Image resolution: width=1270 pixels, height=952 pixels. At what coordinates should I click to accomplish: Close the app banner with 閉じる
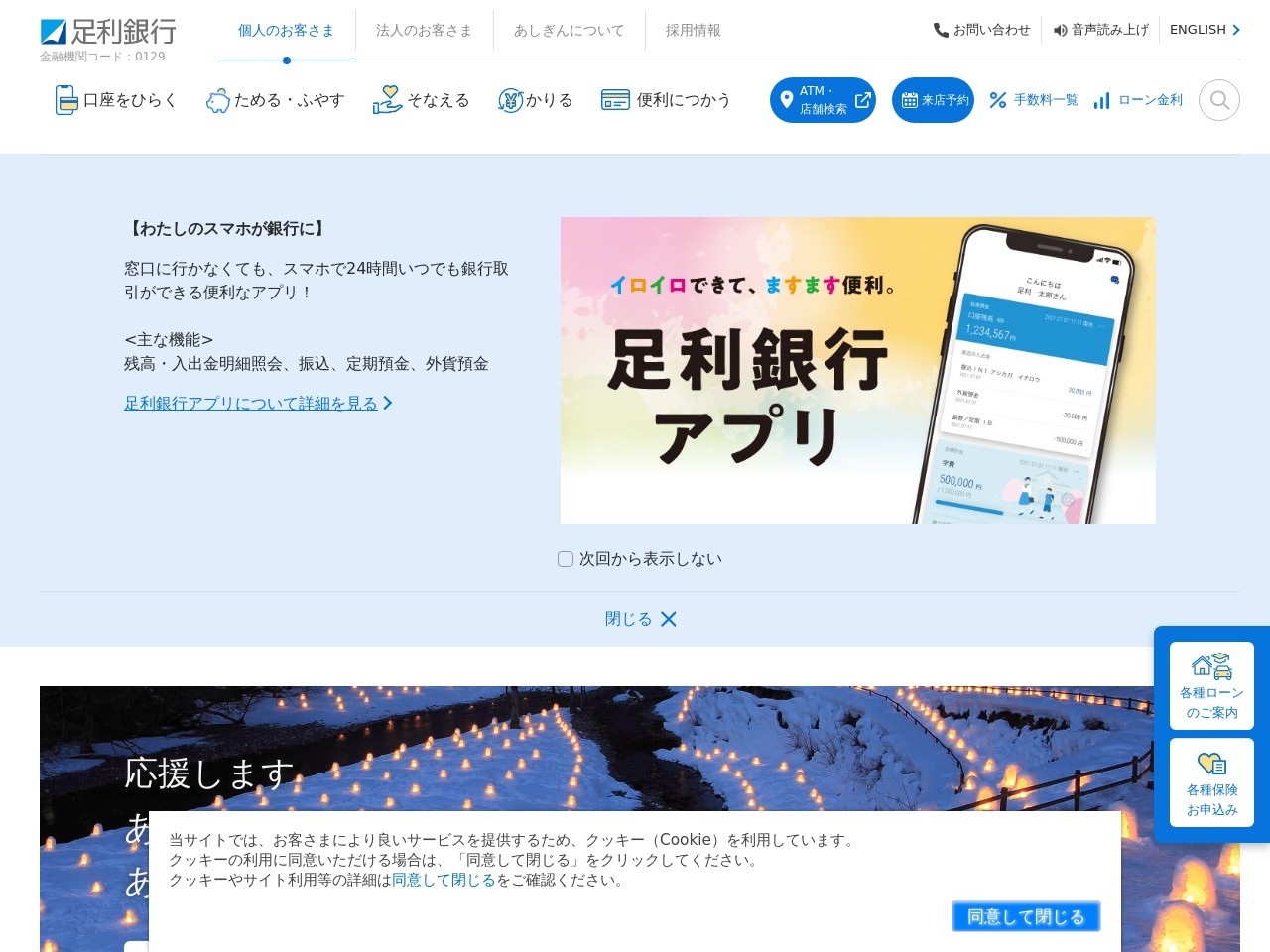[x=640, y=619]
